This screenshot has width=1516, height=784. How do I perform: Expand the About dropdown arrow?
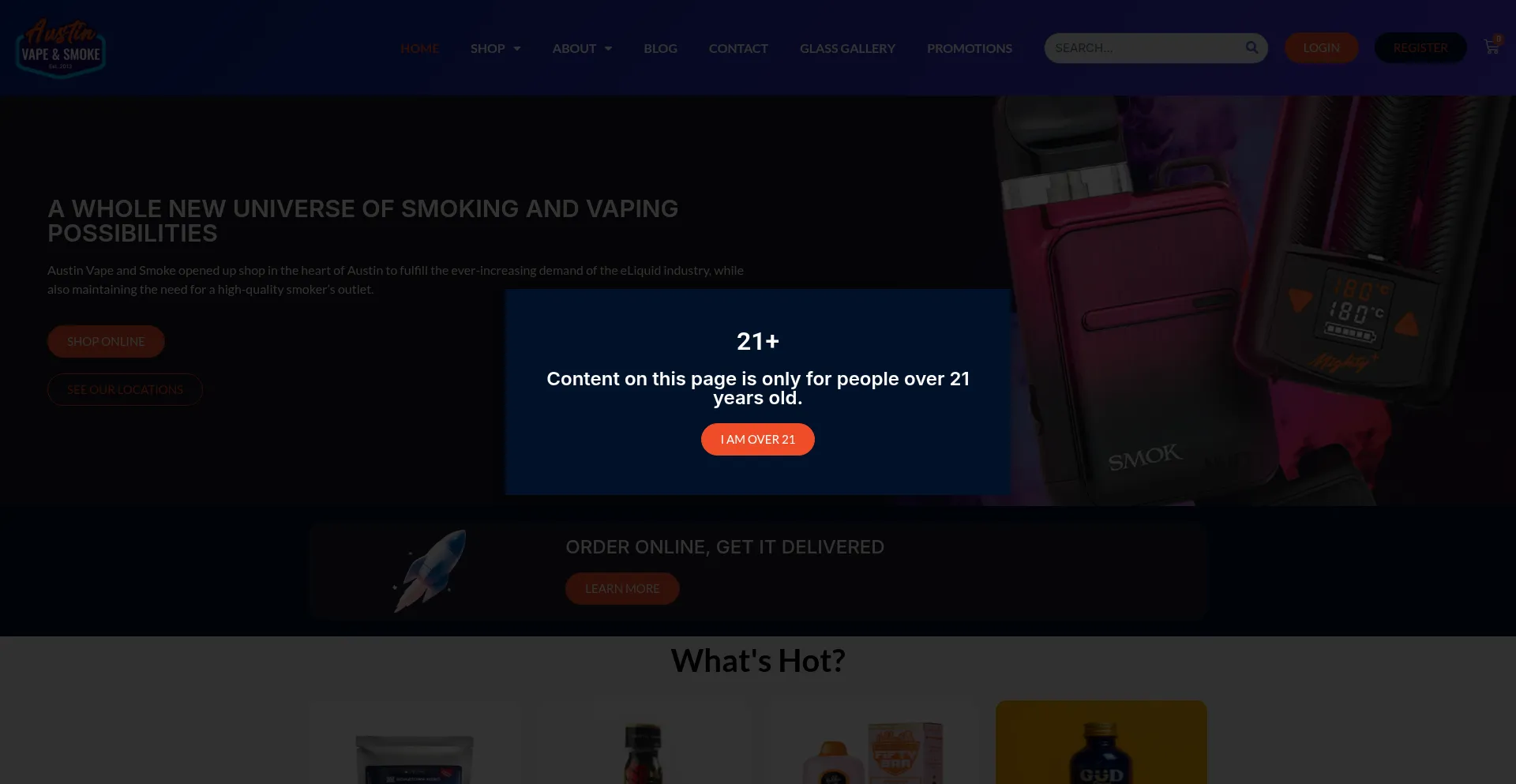(x=608, y=48)
